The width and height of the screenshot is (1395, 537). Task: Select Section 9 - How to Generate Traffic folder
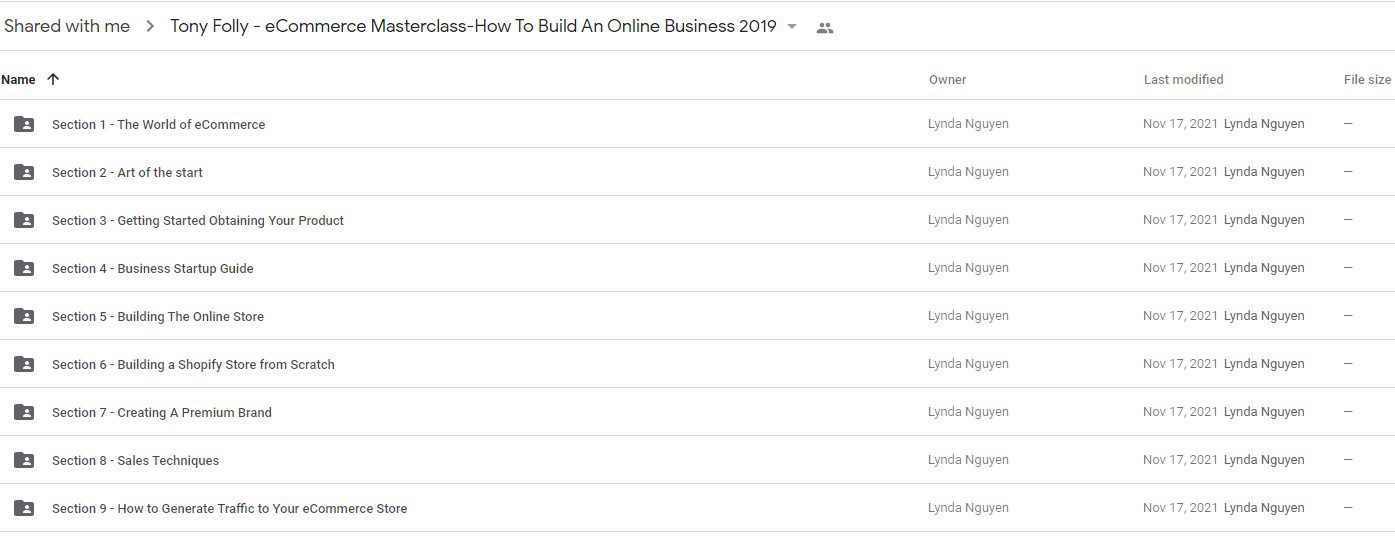pos(697,508)
